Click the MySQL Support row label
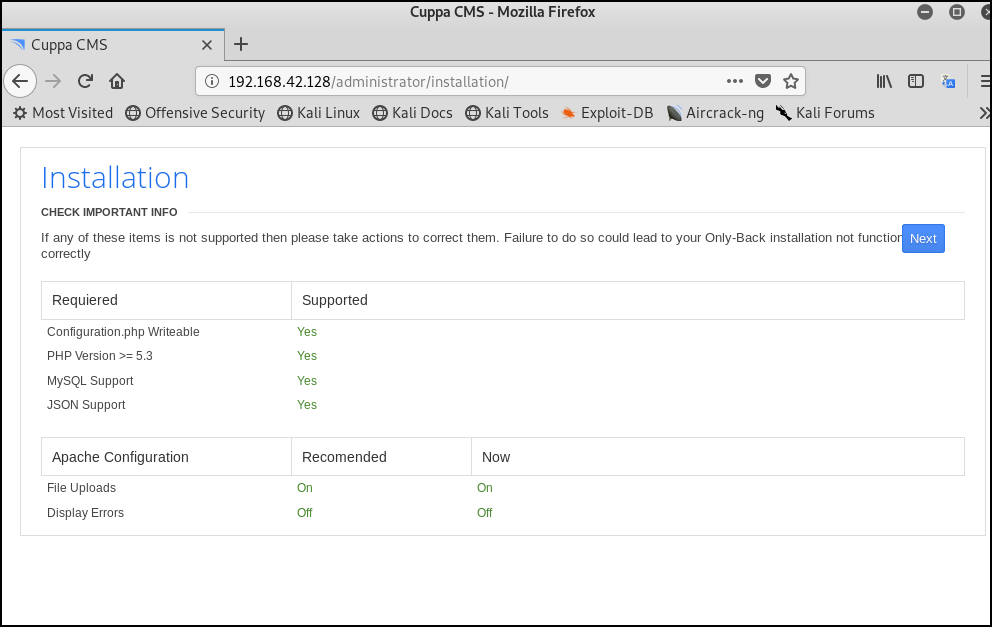This screenshot has height=627, width=992. [90, 381]
